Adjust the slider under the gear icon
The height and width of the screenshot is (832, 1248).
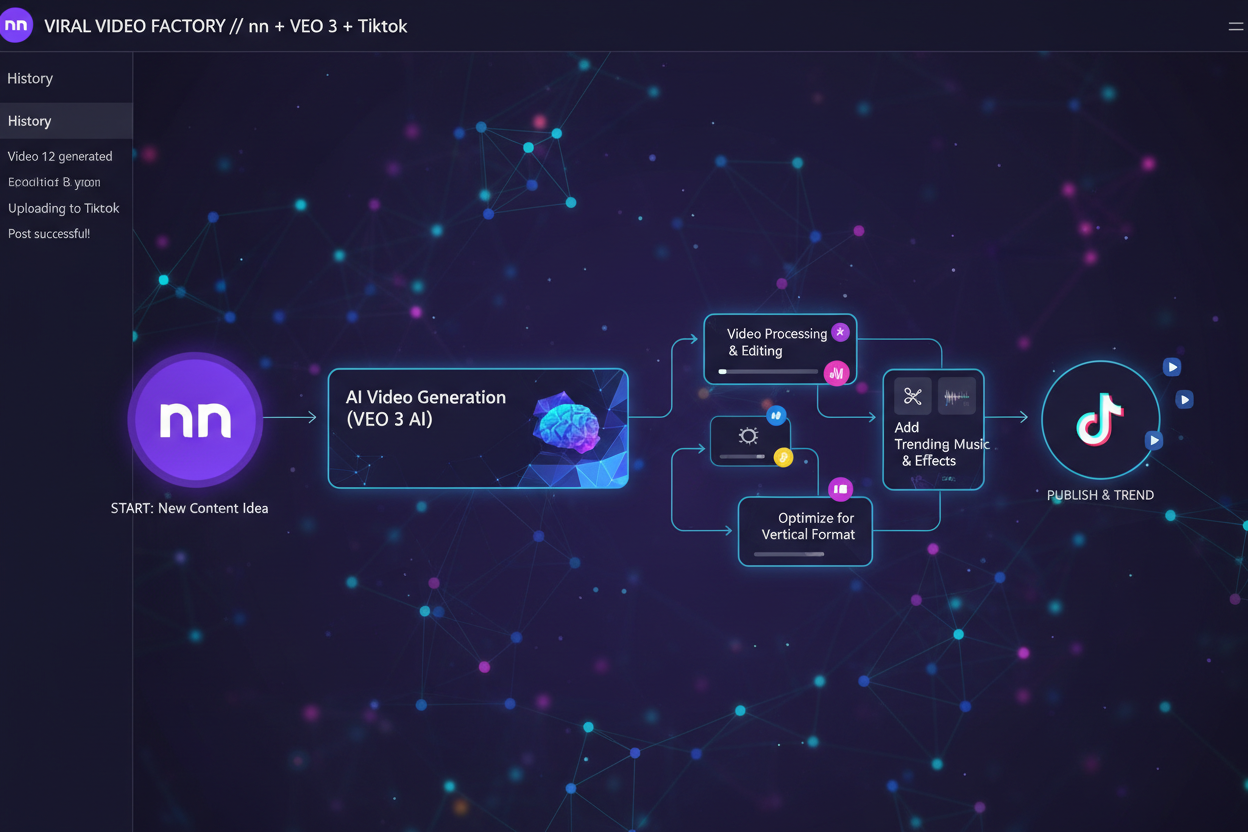click(x=742, y=457)
